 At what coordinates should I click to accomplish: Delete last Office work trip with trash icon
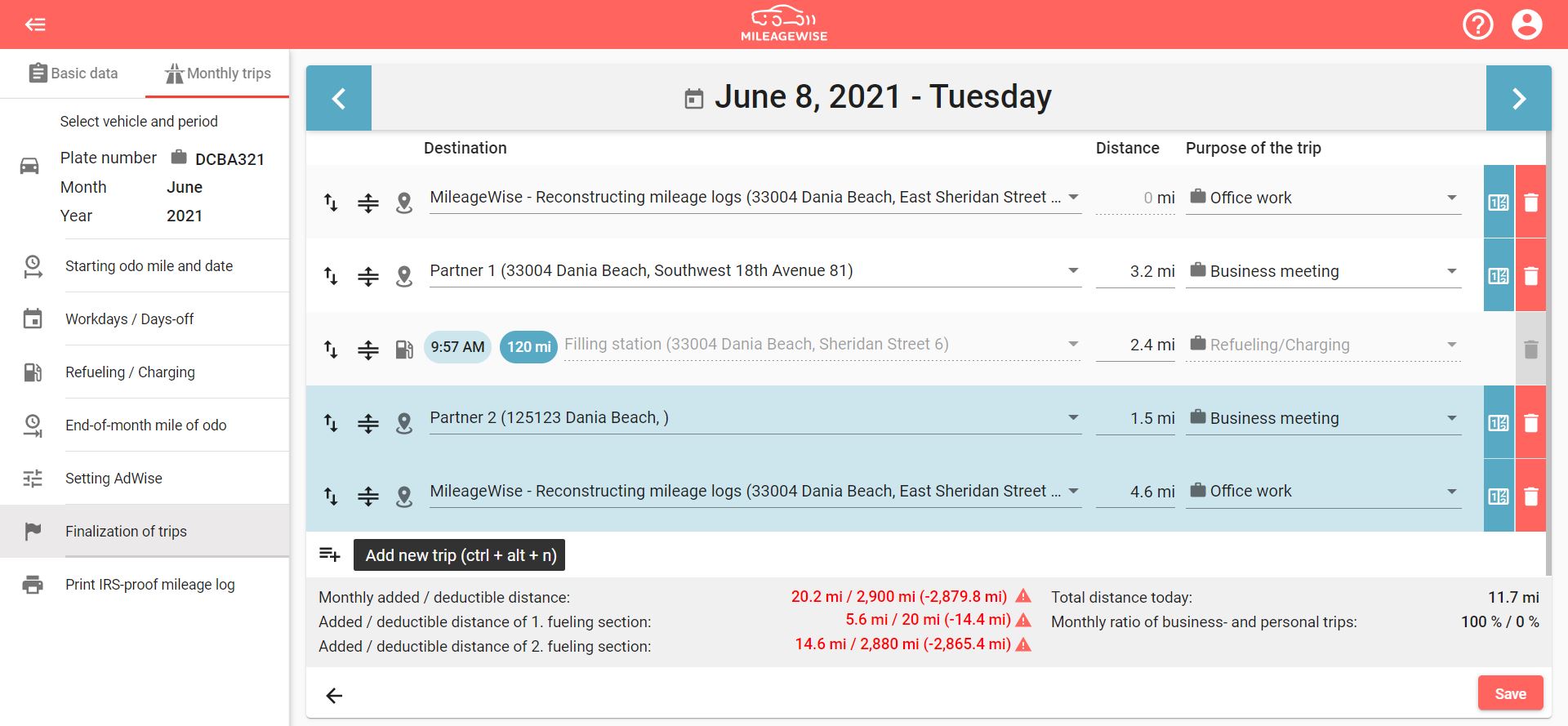[x=1531, y=496]
